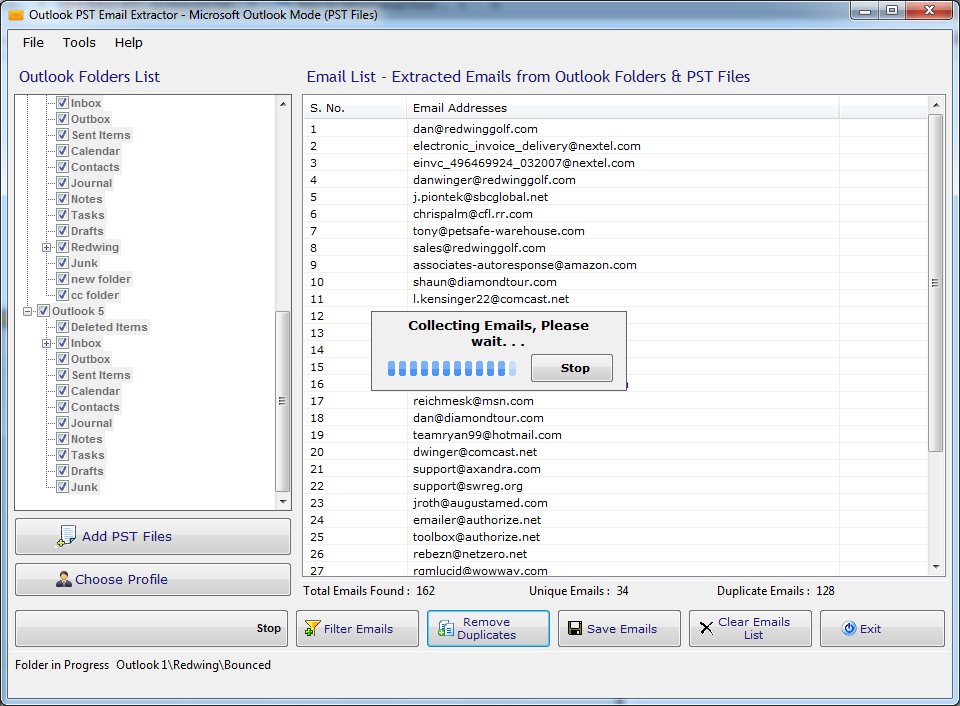
Task: Click the Remove Duplicates button
Action: tap(488, 628)
